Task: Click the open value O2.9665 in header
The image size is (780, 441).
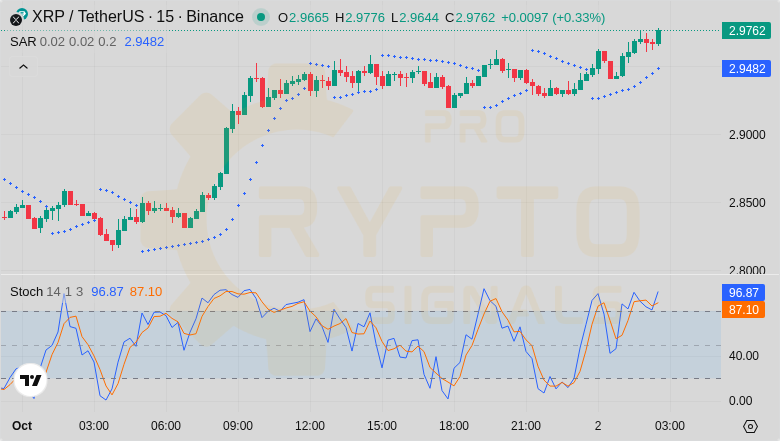Action: pyautogui.click(x=303, y=18)
